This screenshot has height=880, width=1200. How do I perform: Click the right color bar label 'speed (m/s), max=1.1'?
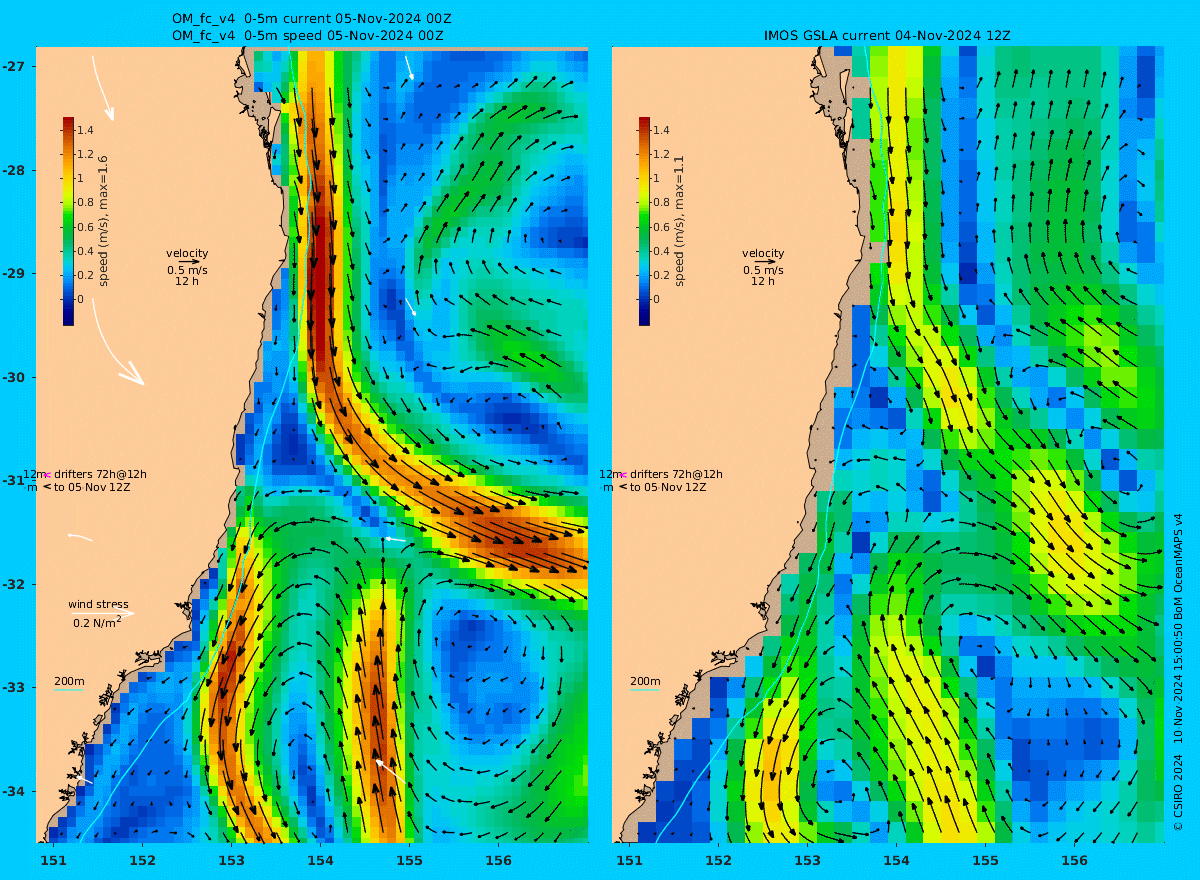pos(679,220)
